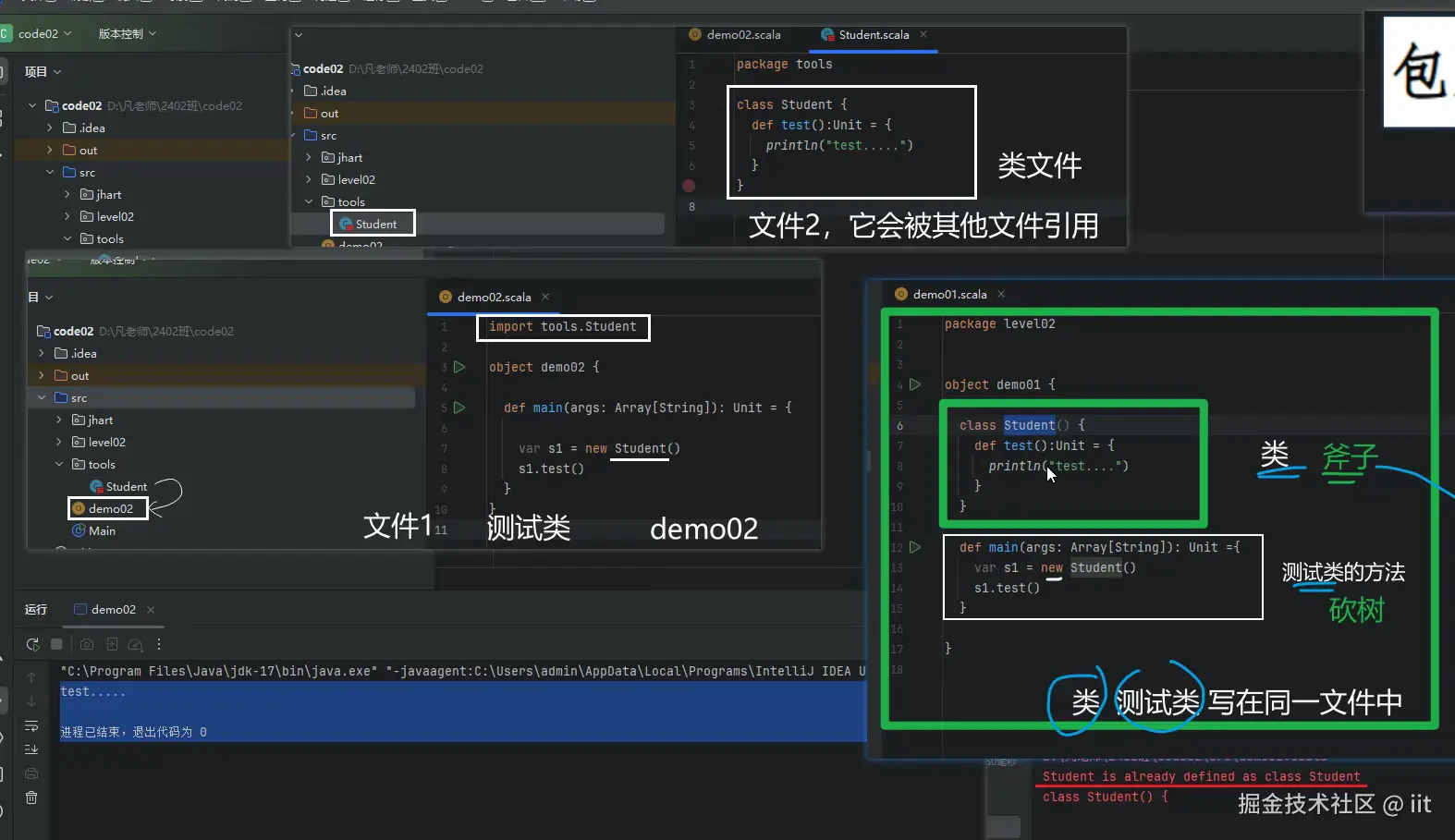Toggle soft-wrap for the console output
Image resolution: width=1455 pixels, height=840 pixels.
(31, 725)
